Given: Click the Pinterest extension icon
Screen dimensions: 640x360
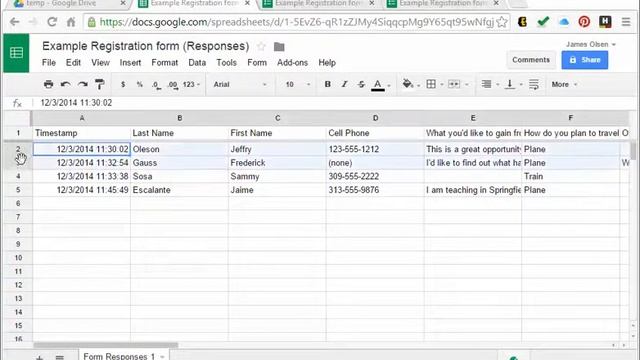Looking at the screenshot, I should 584,22.
